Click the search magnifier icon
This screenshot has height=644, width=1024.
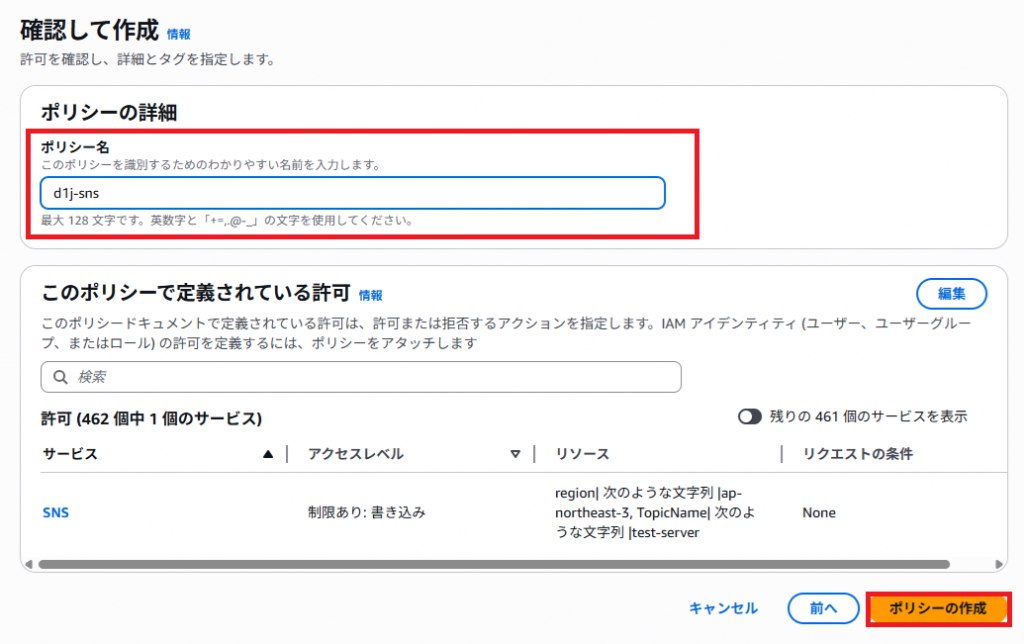pos(60,376)
